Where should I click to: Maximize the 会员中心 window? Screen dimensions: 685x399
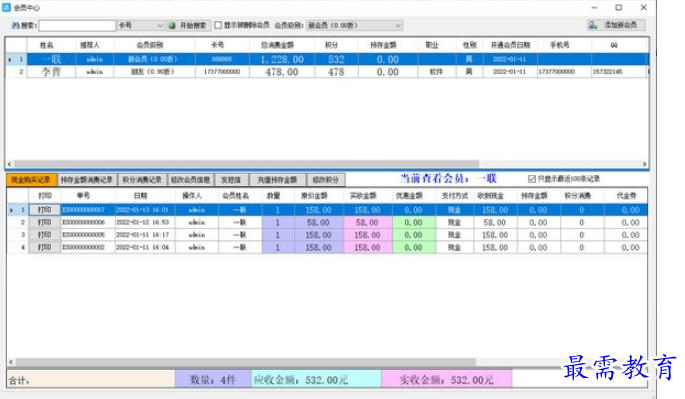tap(619, 7)
